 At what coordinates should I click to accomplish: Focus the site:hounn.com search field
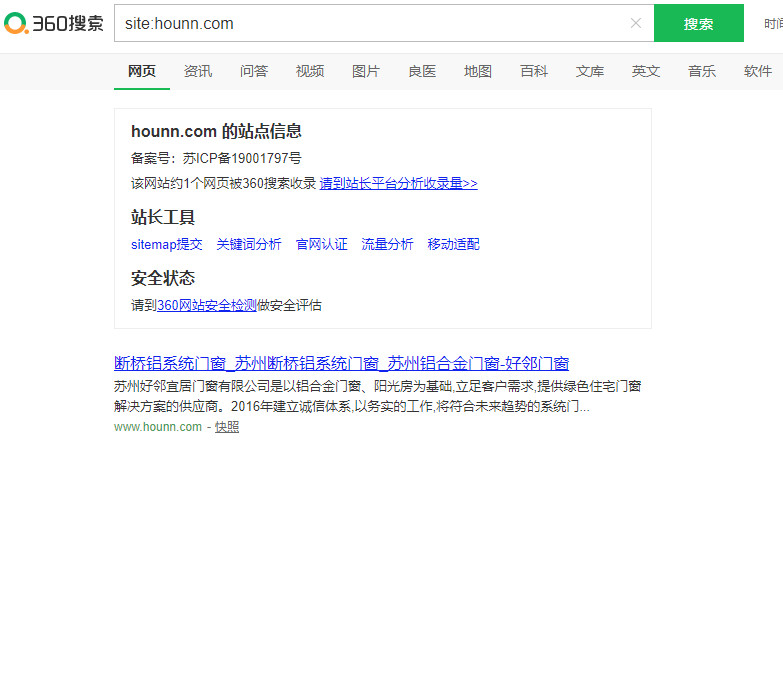(370, 23)
